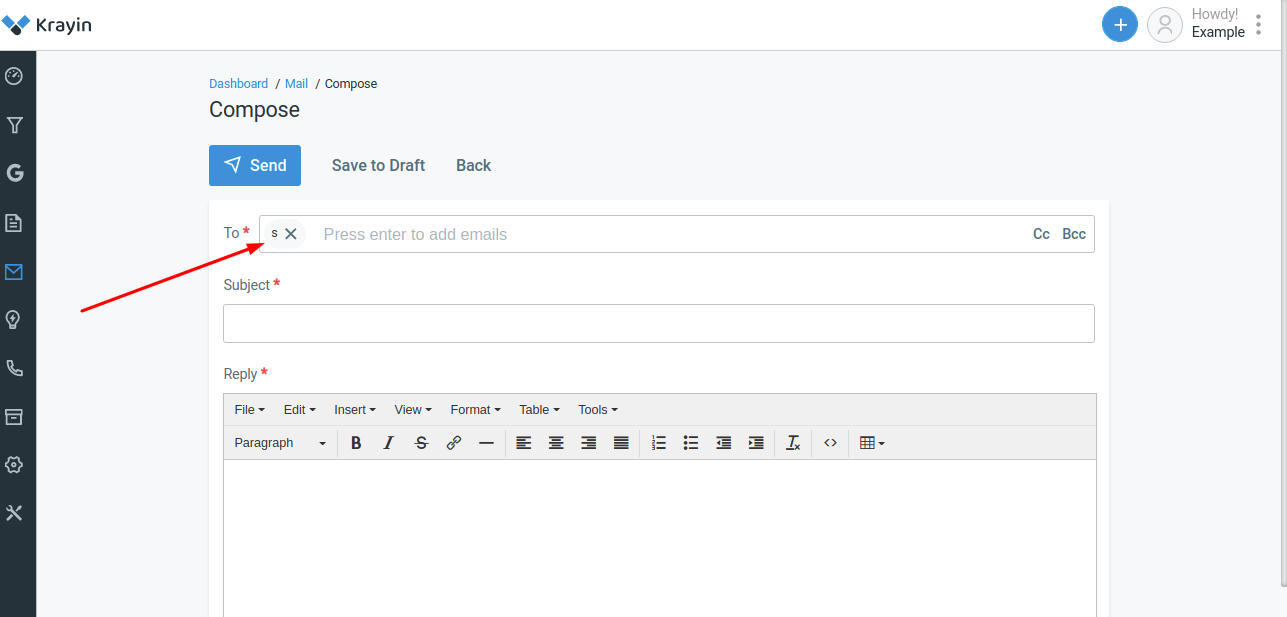Open the Dashboard from the sidebar
The width and height of the screenshot is (1287, 617).
pos(16,76)
